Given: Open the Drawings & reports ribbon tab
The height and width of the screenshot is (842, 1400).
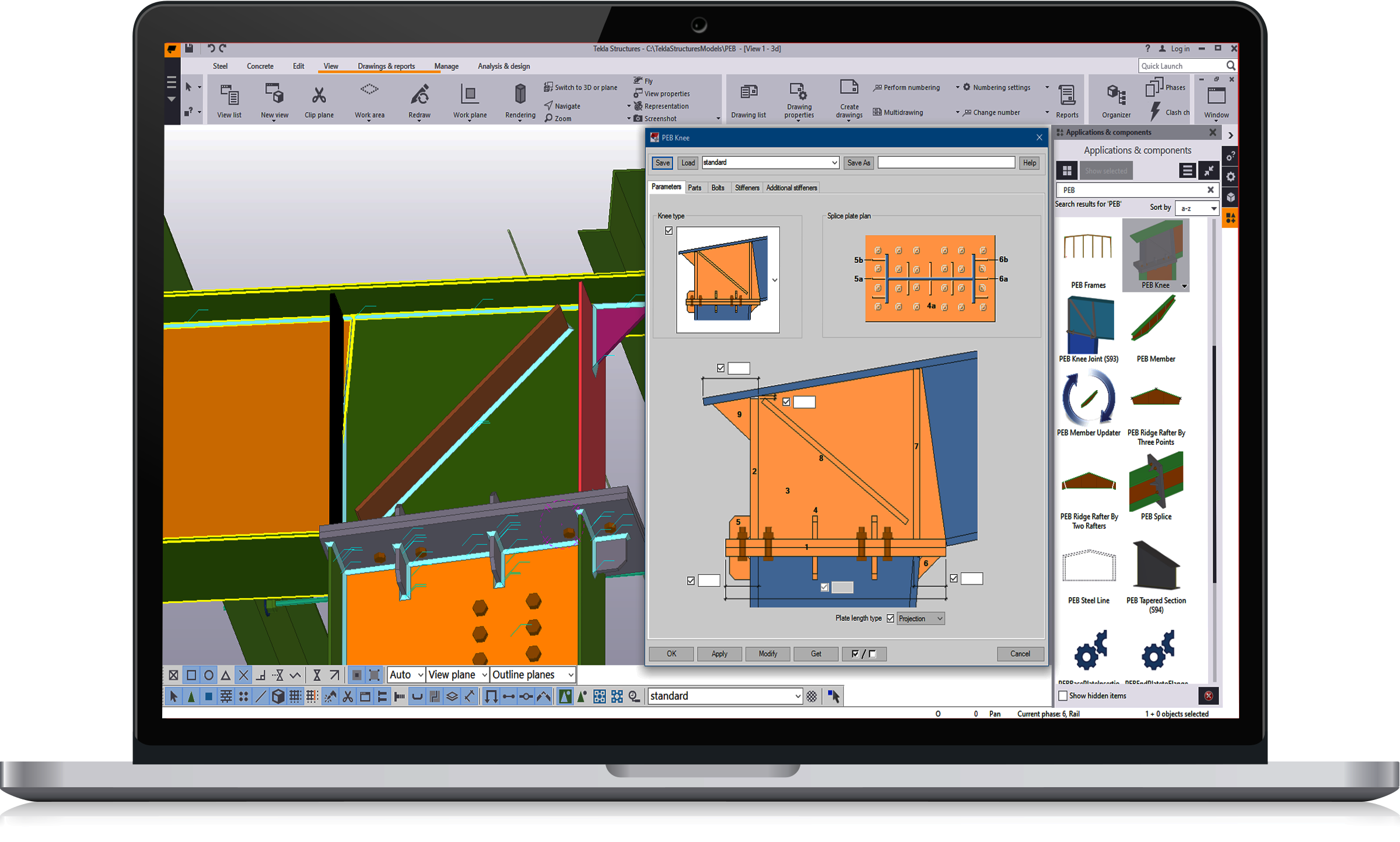Looking at the screenshot, I should click(386, 66).
